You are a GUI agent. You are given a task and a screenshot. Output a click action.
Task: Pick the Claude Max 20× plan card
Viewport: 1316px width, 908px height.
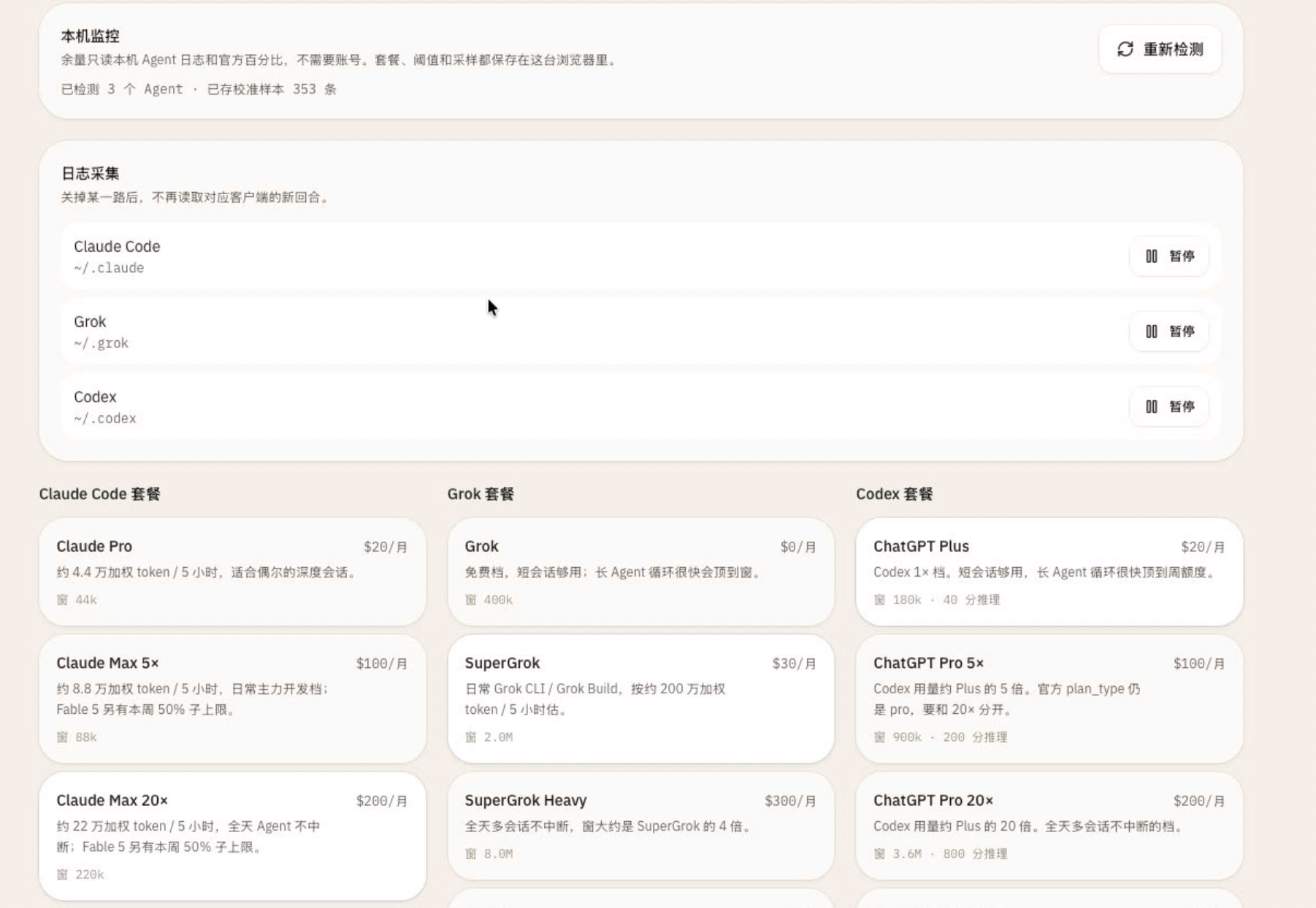point(232,836)
